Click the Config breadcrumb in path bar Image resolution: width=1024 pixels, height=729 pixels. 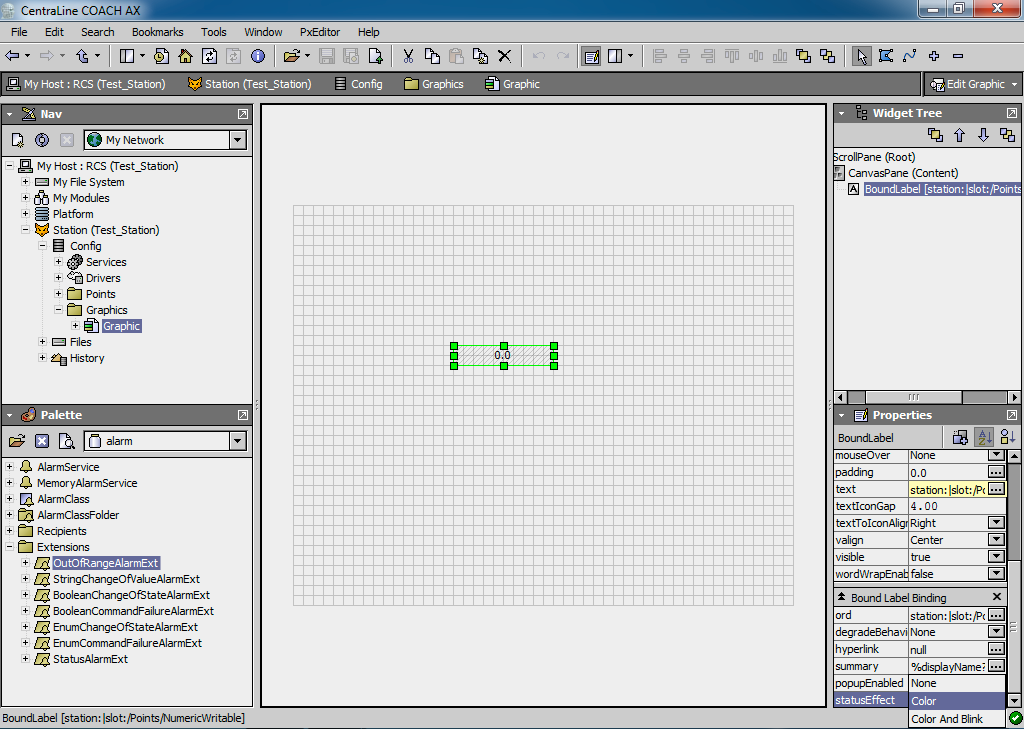pos(359,84)
